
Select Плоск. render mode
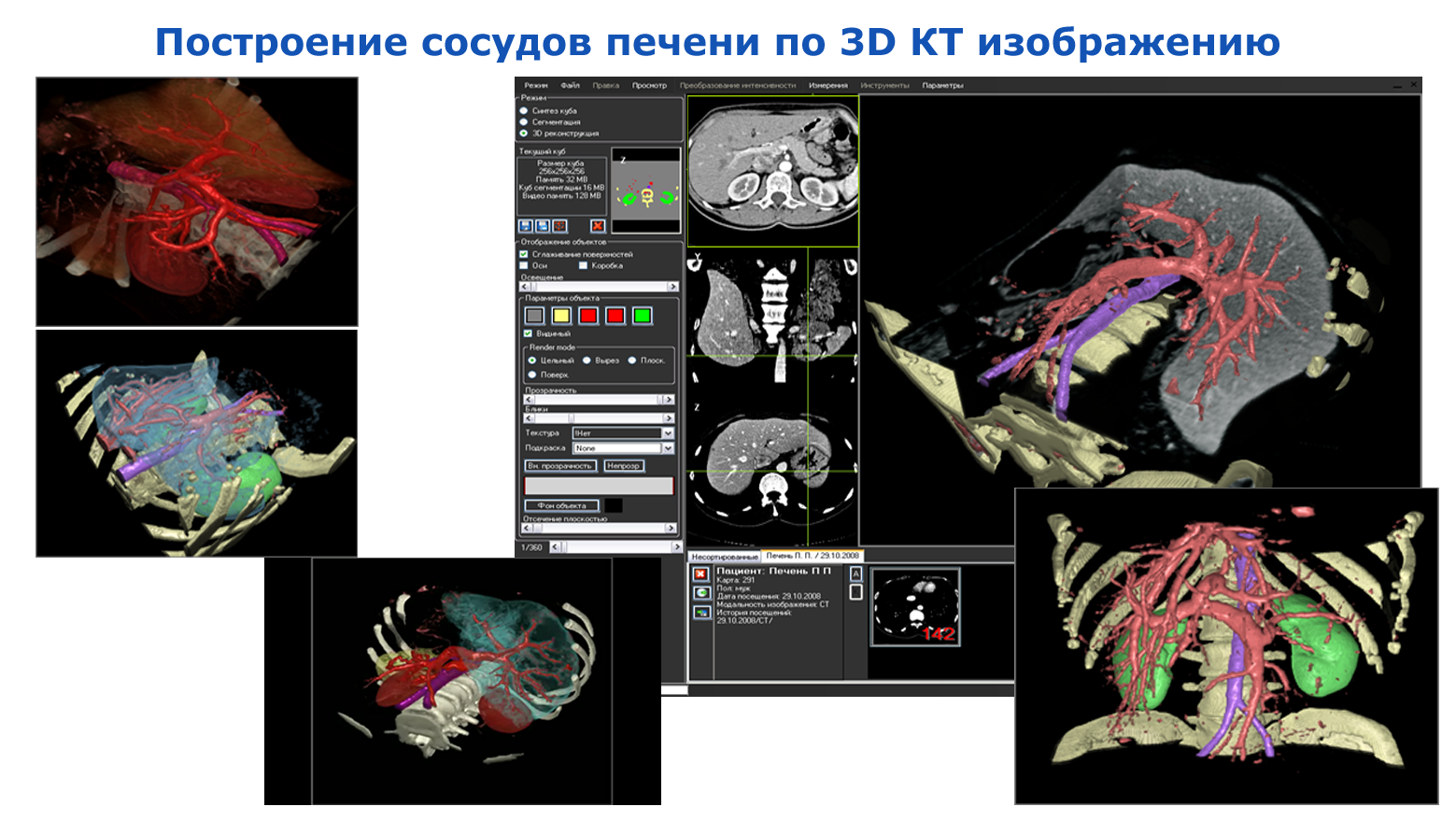(632, 361)
